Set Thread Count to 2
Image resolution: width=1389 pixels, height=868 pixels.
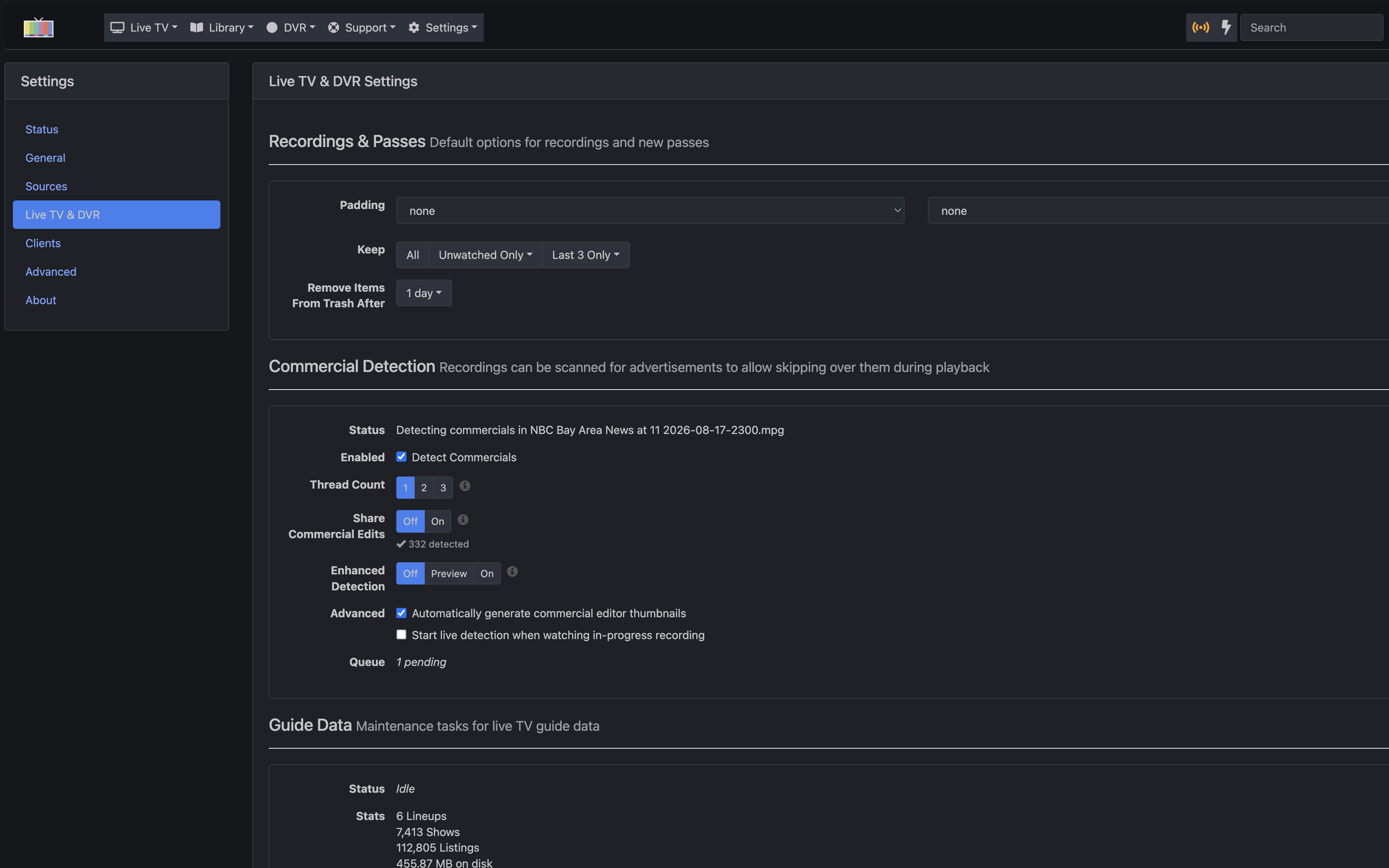424,487
